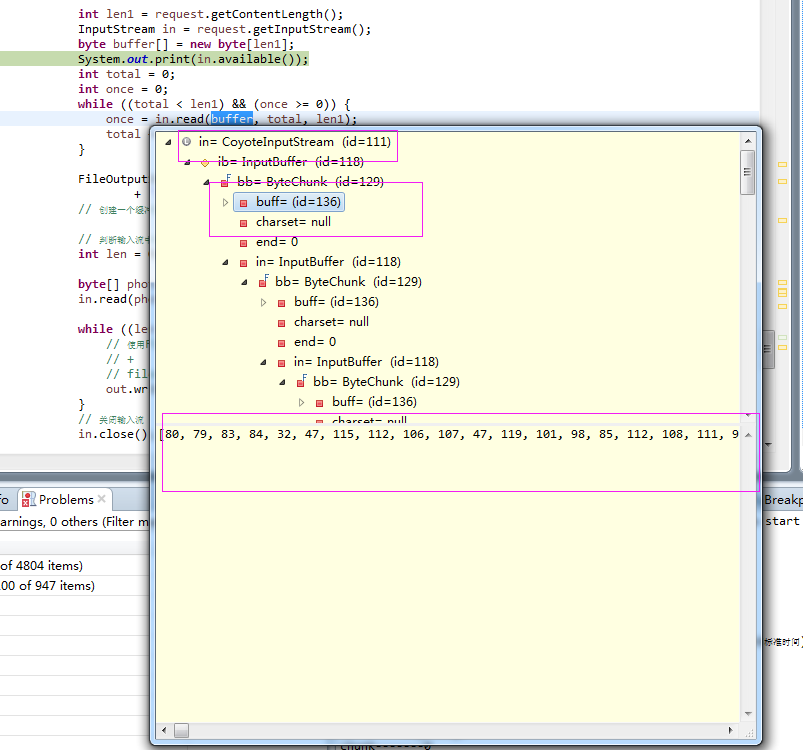Click the red field icon next to end= 0
The height and width of the screenshot is (750, 803).
[x=243, y=242]
